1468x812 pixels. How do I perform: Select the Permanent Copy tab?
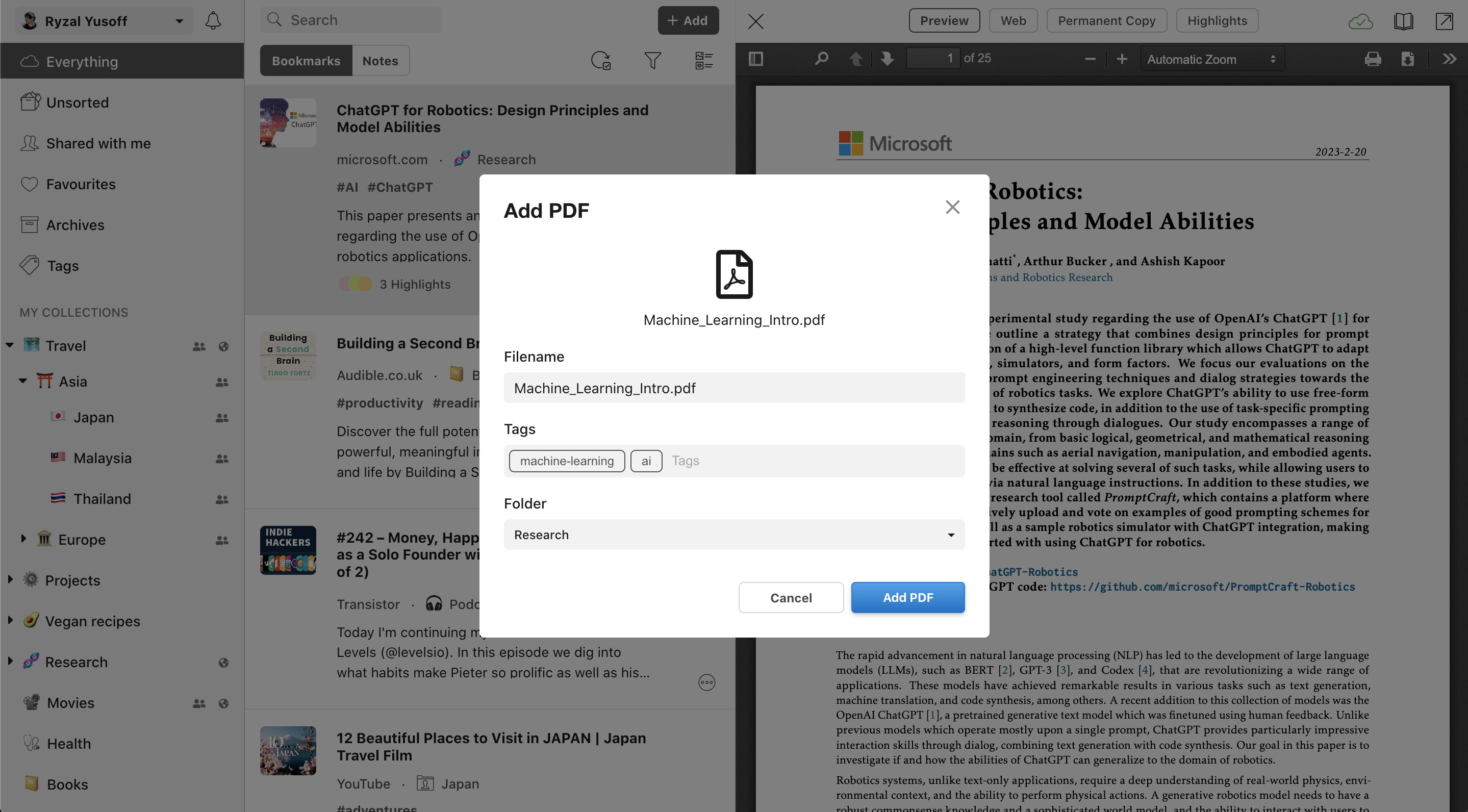1106,21
